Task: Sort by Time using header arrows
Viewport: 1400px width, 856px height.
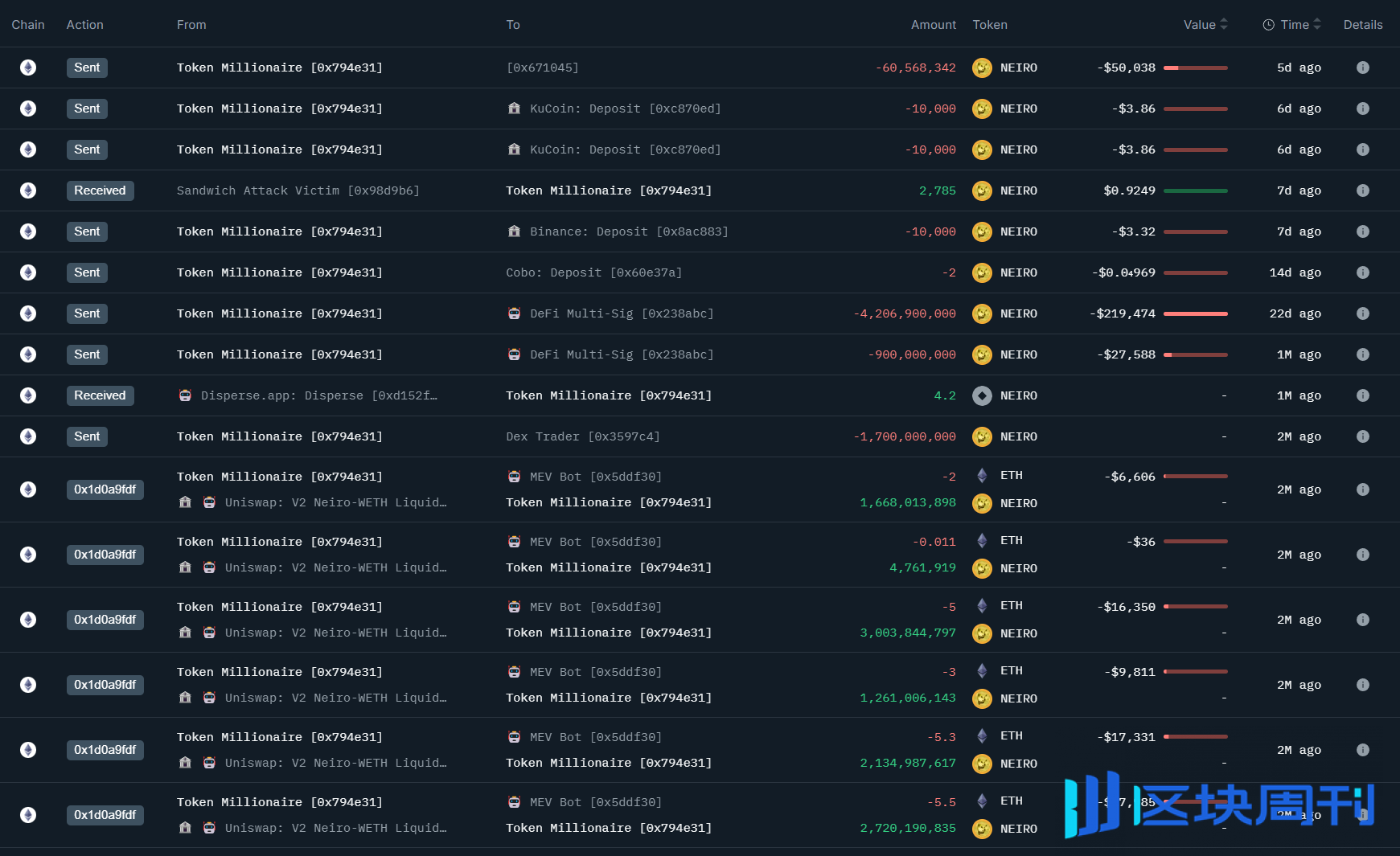Action: coord(1317,25)
